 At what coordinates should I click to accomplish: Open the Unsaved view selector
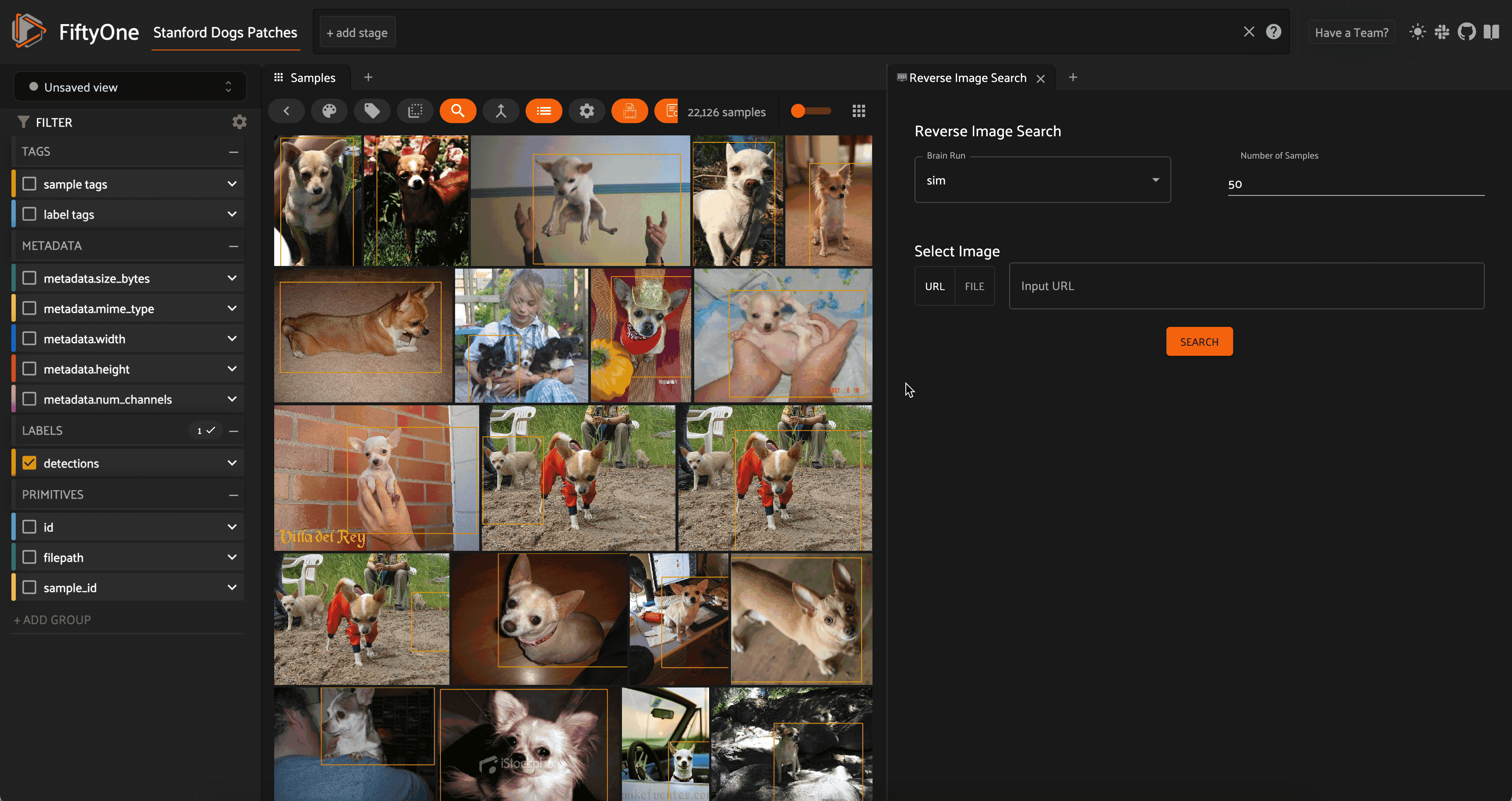pyautogui.click(x=130, y=87)
